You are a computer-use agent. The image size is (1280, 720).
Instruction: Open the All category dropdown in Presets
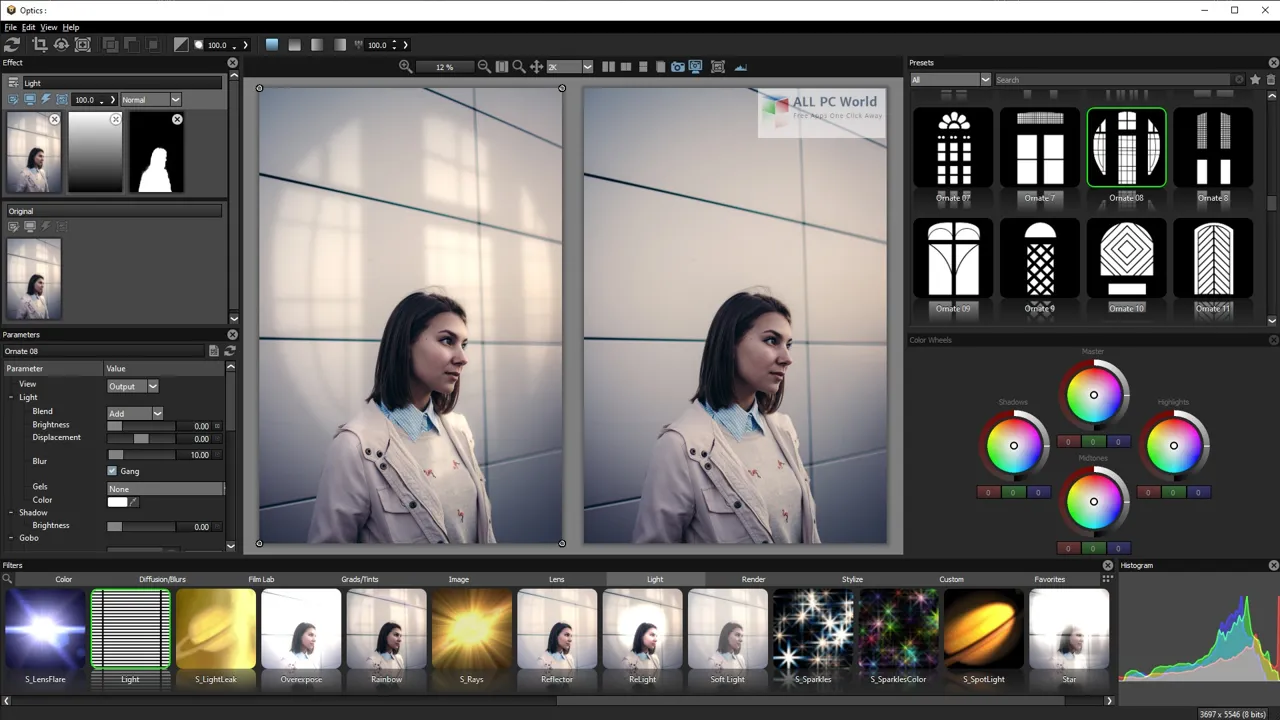click(x=950, y=80)
